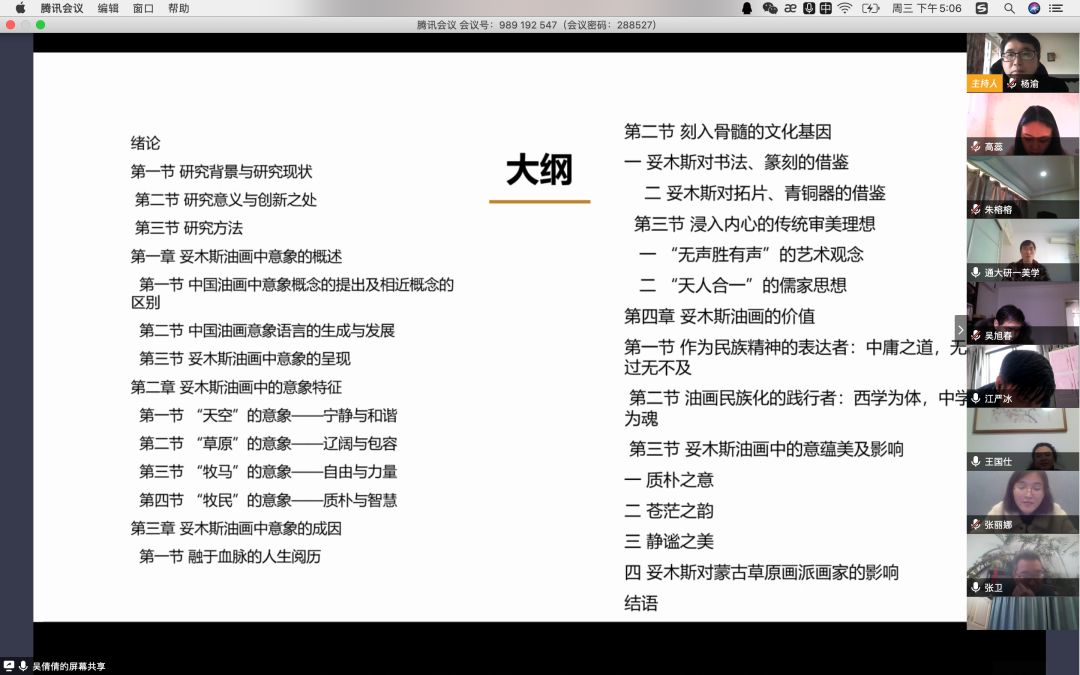
Task: Open the 帮助 menu
Action: point(178,8)
